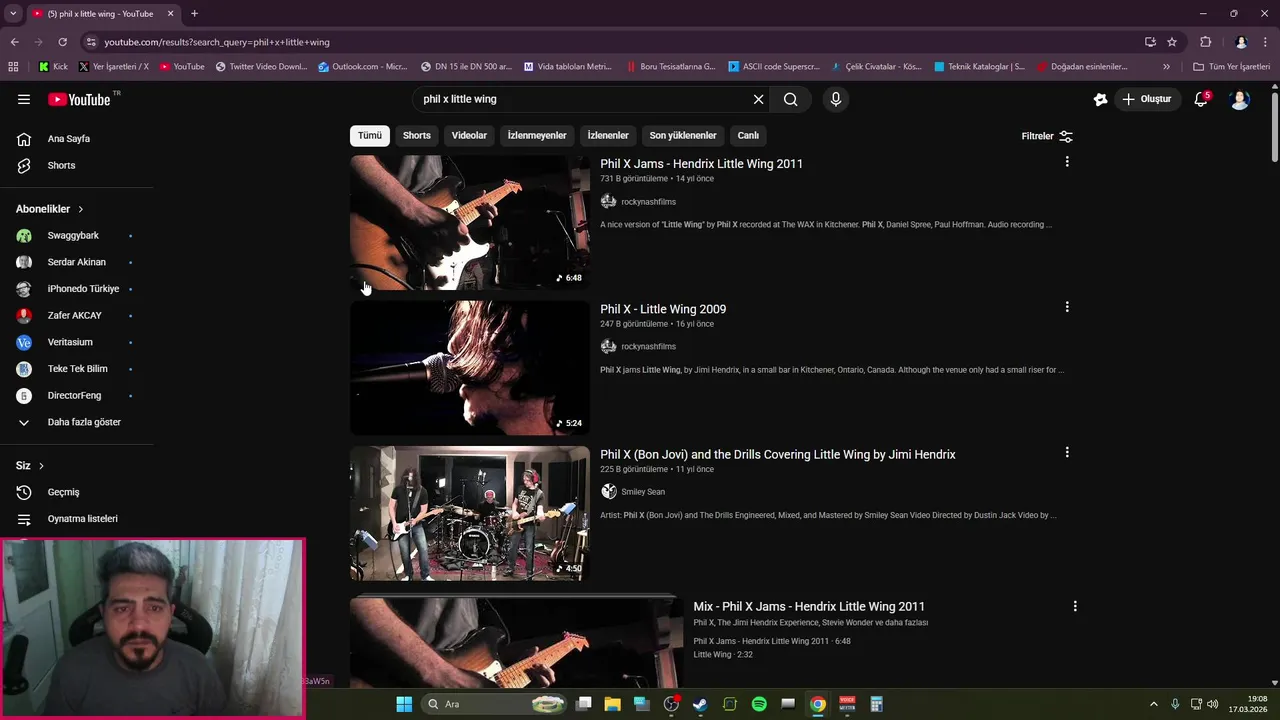The width and height of the screenshot is (1280, 720).
Task: Open more options for Little Wing 2009
Action: point(1067,307)
